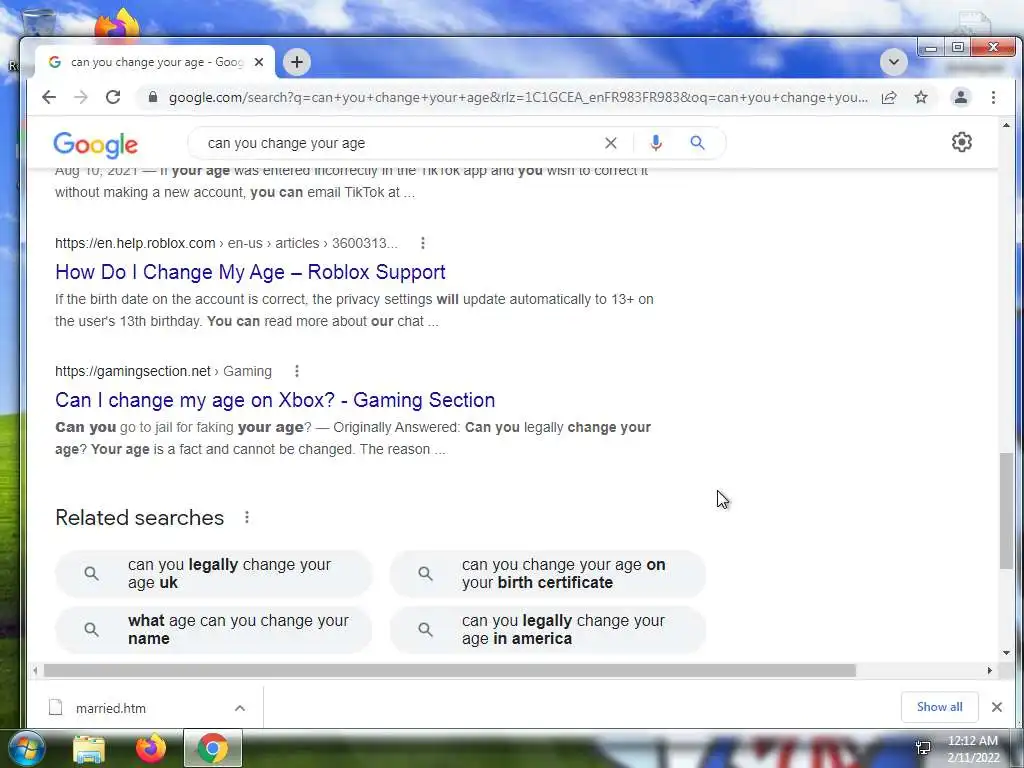
Task: Click the blue magnifier search button
Action: pyautogui.click(x=697, y=142)
